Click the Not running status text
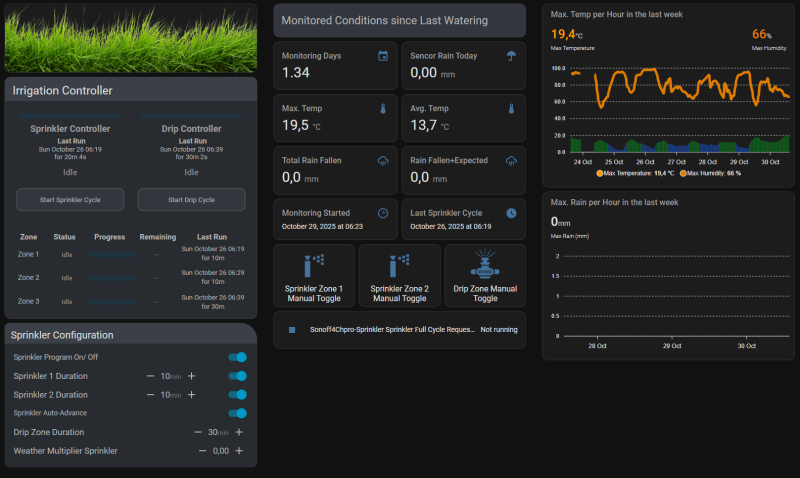Viewport: 800px width, 478px height. 499,330
